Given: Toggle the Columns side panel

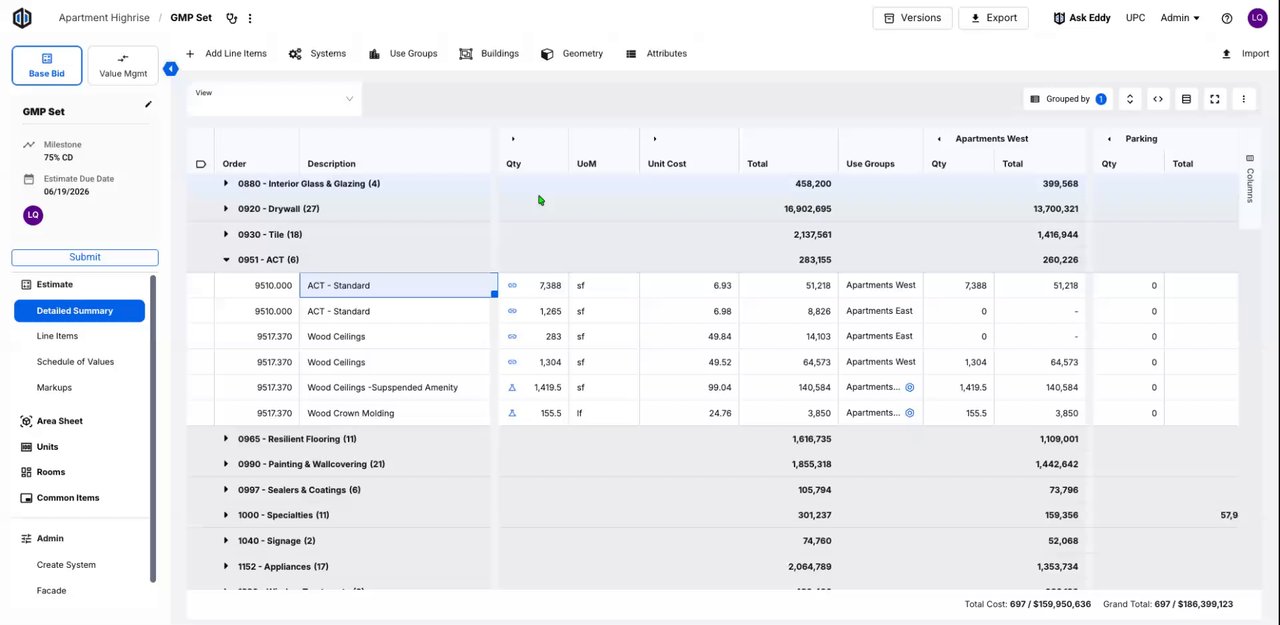Looking at the screenshot, I should [1249, 179].
